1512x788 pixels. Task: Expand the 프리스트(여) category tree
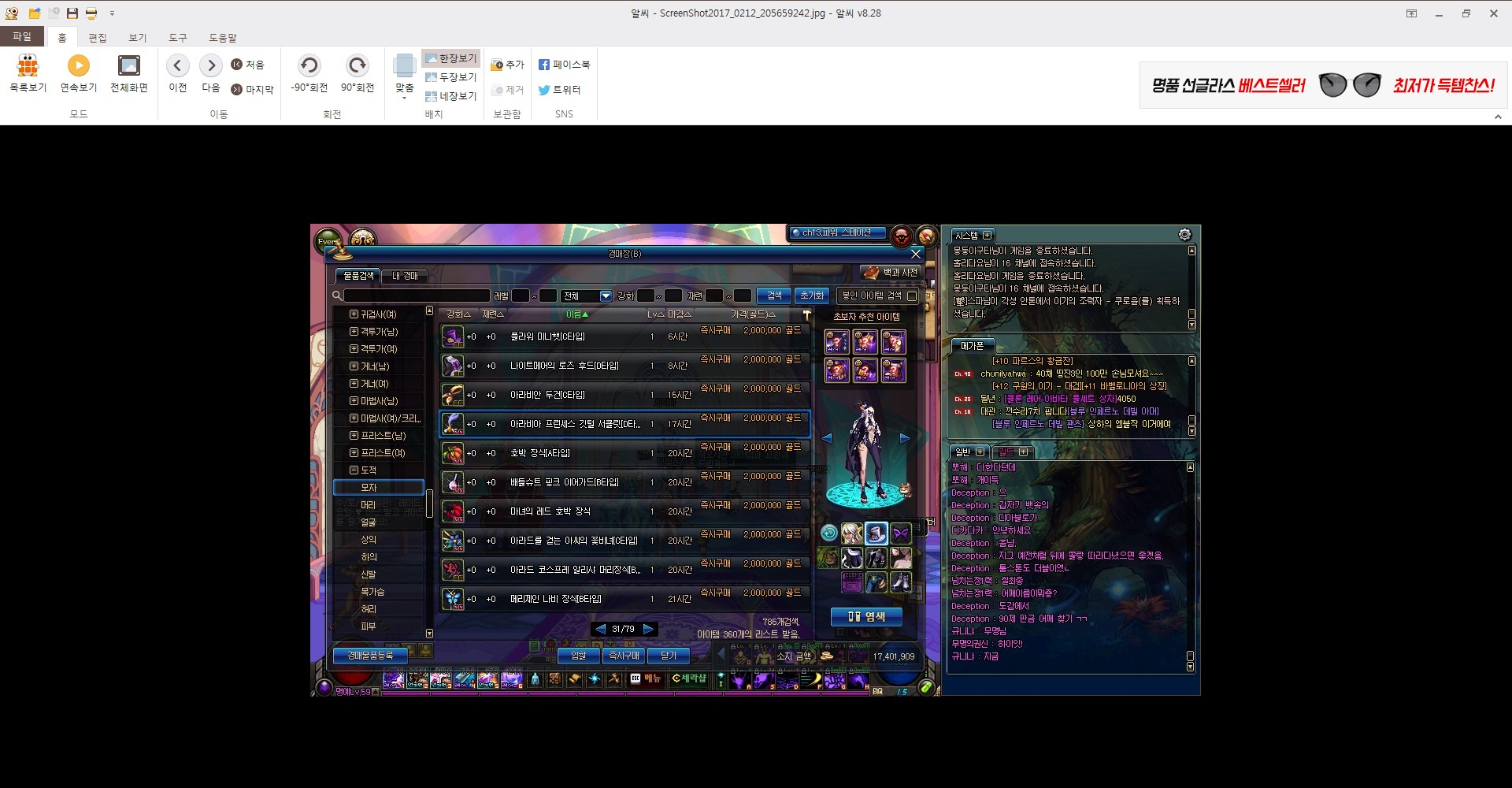[354, 453]
